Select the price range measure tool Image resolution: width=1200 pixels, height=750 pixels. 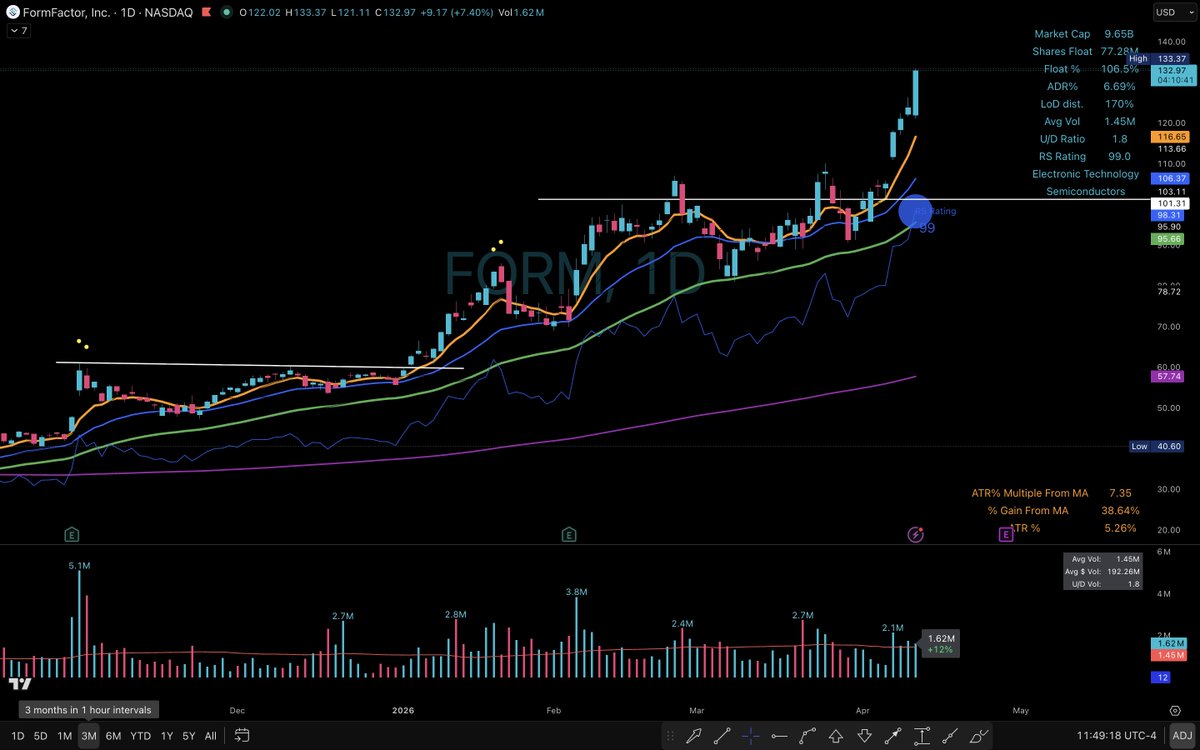[x=922, y=736]
